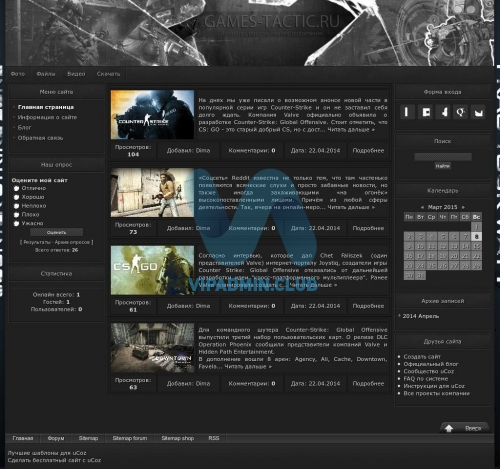Open the Фото tab in the top menu
The height and width of the screenshot is (469, 500).
[x=18, y=74]
